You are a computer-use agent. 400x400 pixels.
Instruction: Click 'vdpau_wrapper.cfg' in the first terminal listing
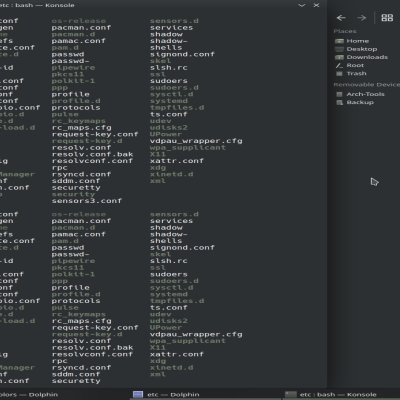[196, 141]
